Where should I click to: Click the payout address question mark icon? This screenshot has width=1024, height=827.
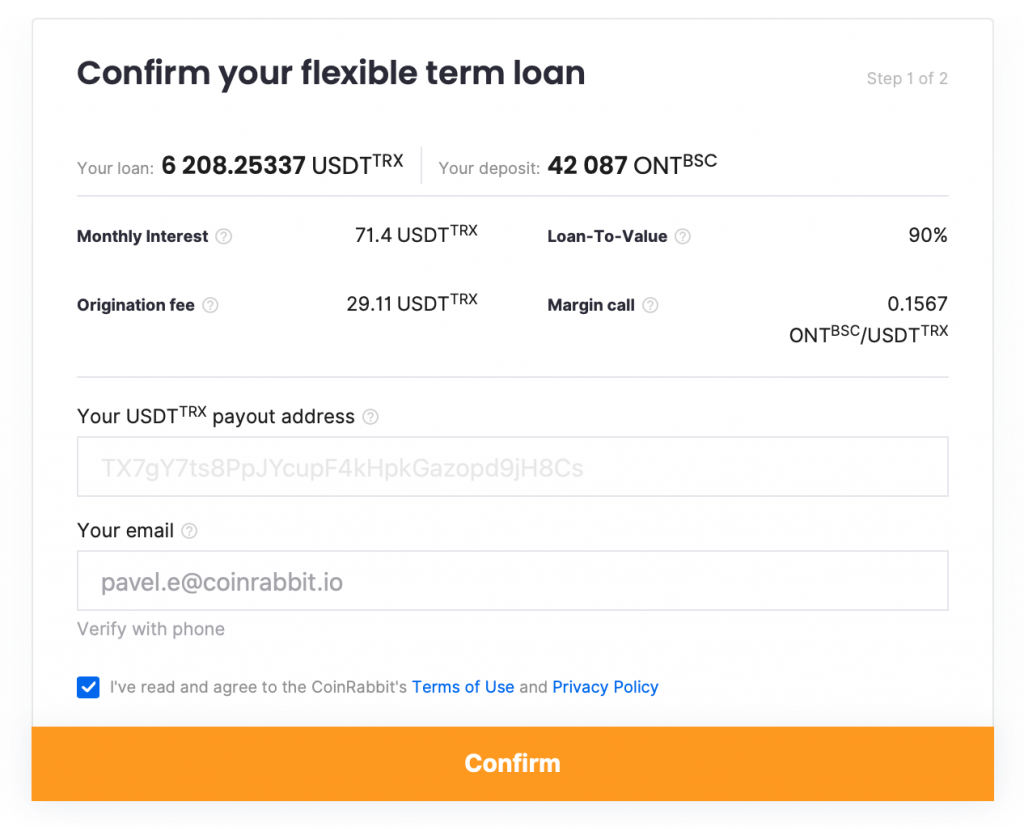pos(370,417)
